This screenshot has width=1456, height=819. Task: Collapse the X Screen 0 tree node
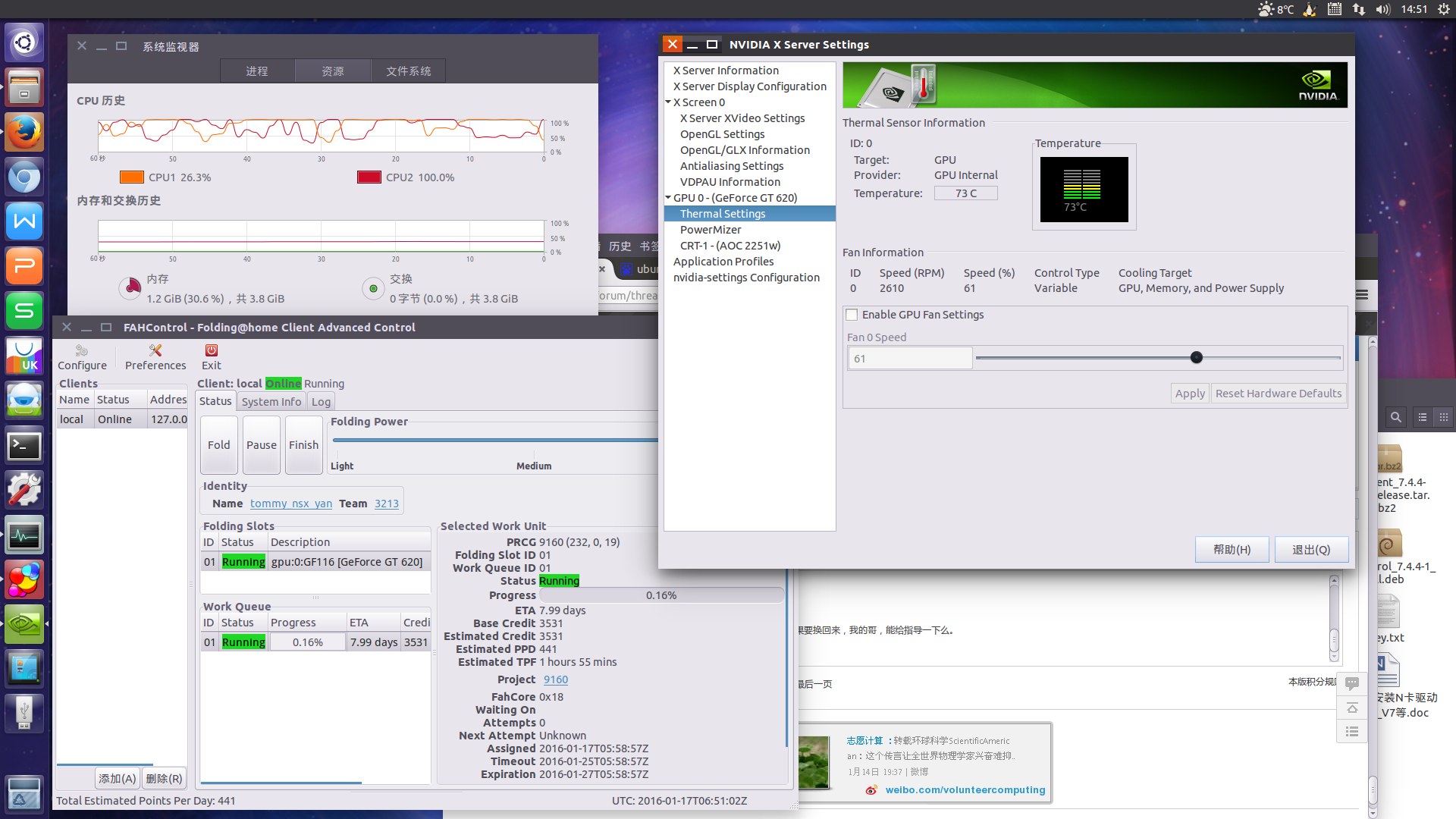pyautogui.click(x=668, y=102)
